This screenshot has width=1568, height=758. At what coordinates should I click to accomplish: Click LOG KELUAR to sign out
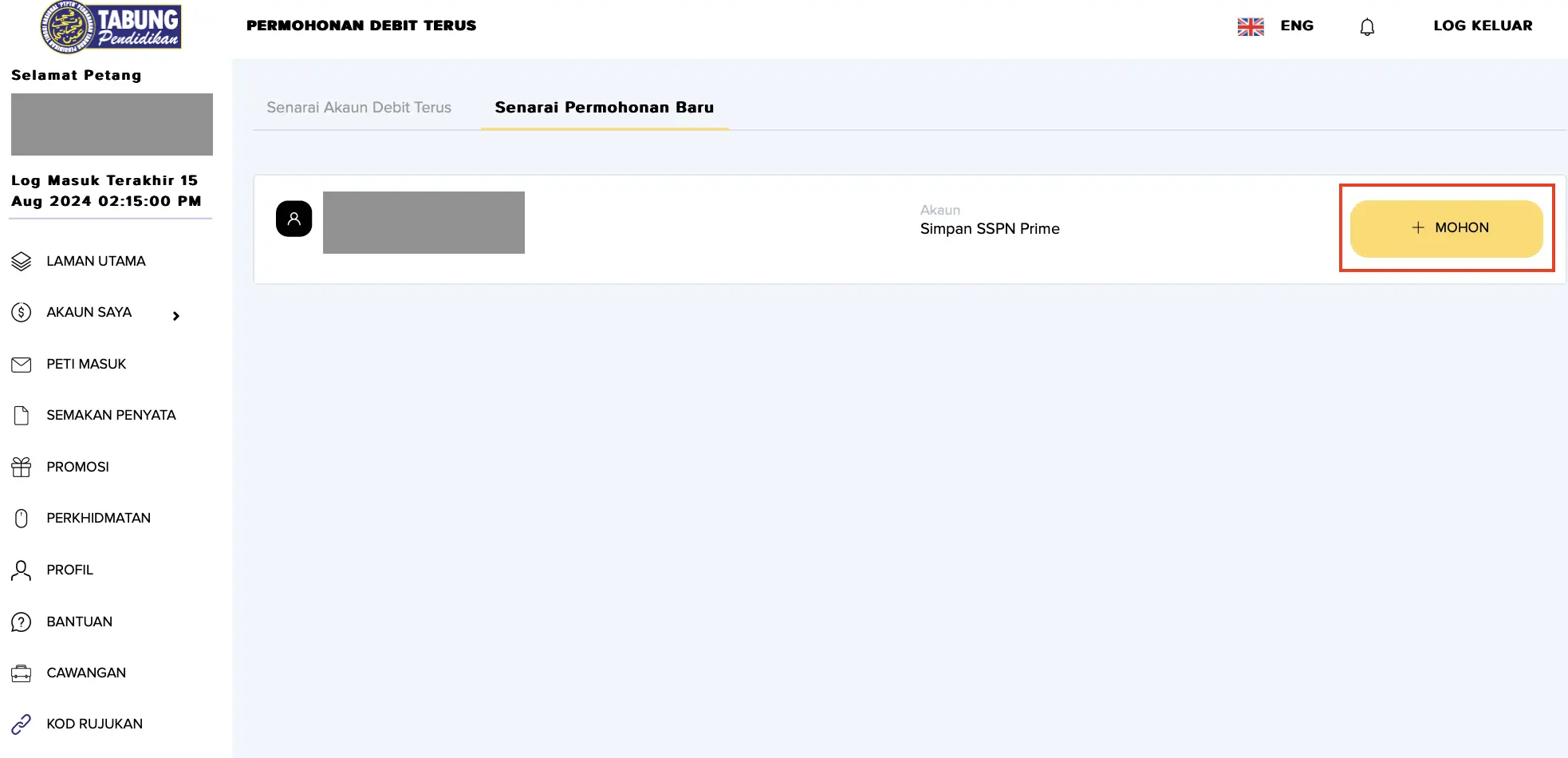(1483, 26)
